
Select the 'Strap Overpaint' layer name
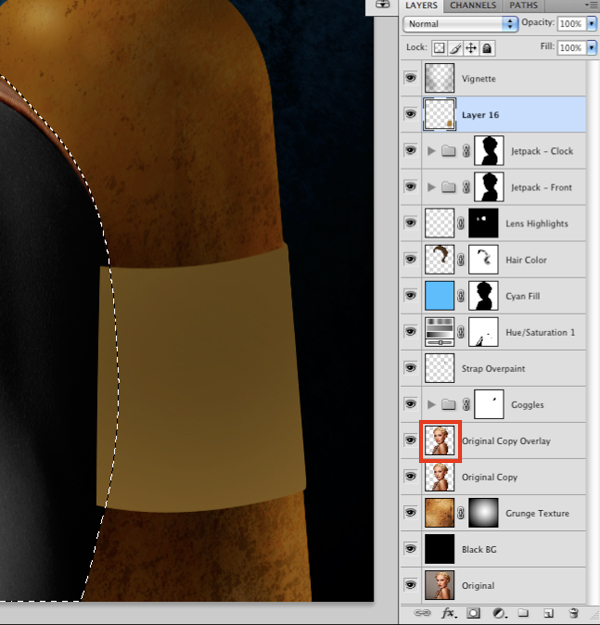493,369
